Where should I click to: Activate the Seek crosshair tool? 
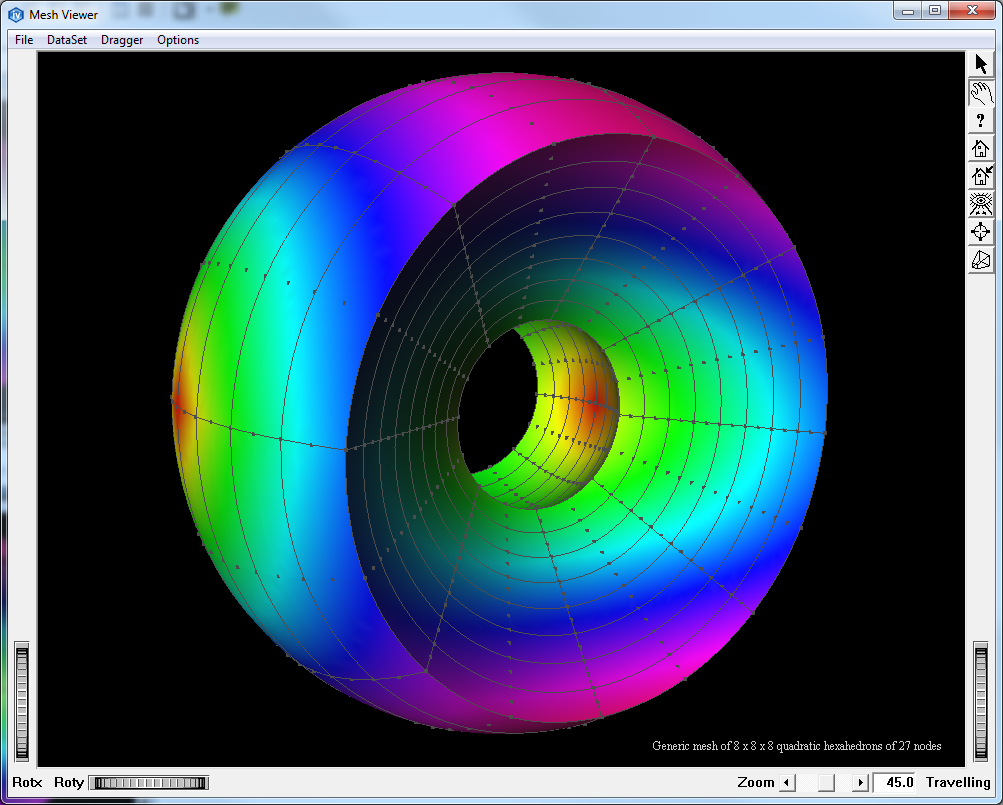[981, 232]
